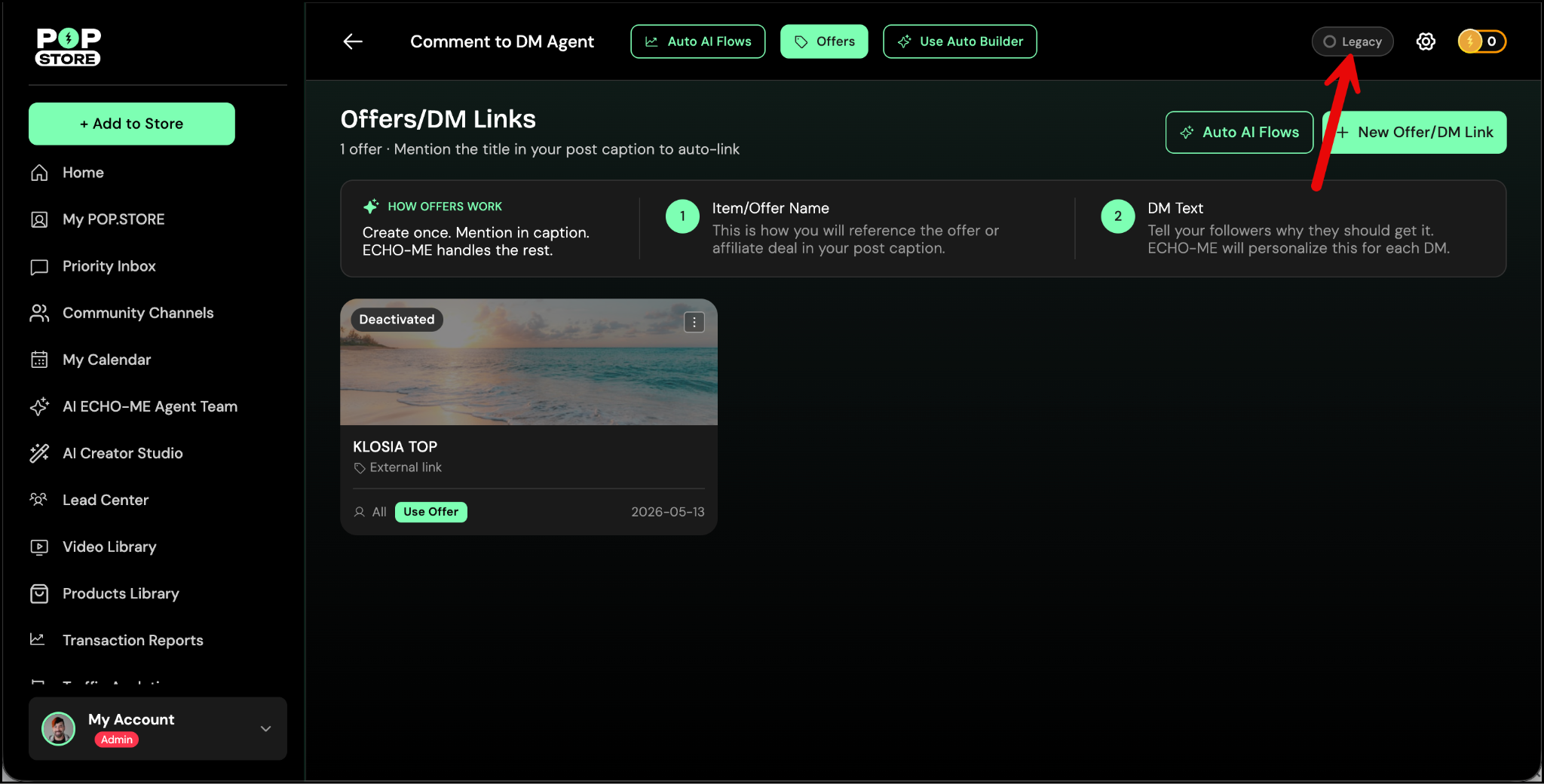Click New Offer/DM Link button
1544x784 pixels.
pyautogui.click(x=1414, y=133)
